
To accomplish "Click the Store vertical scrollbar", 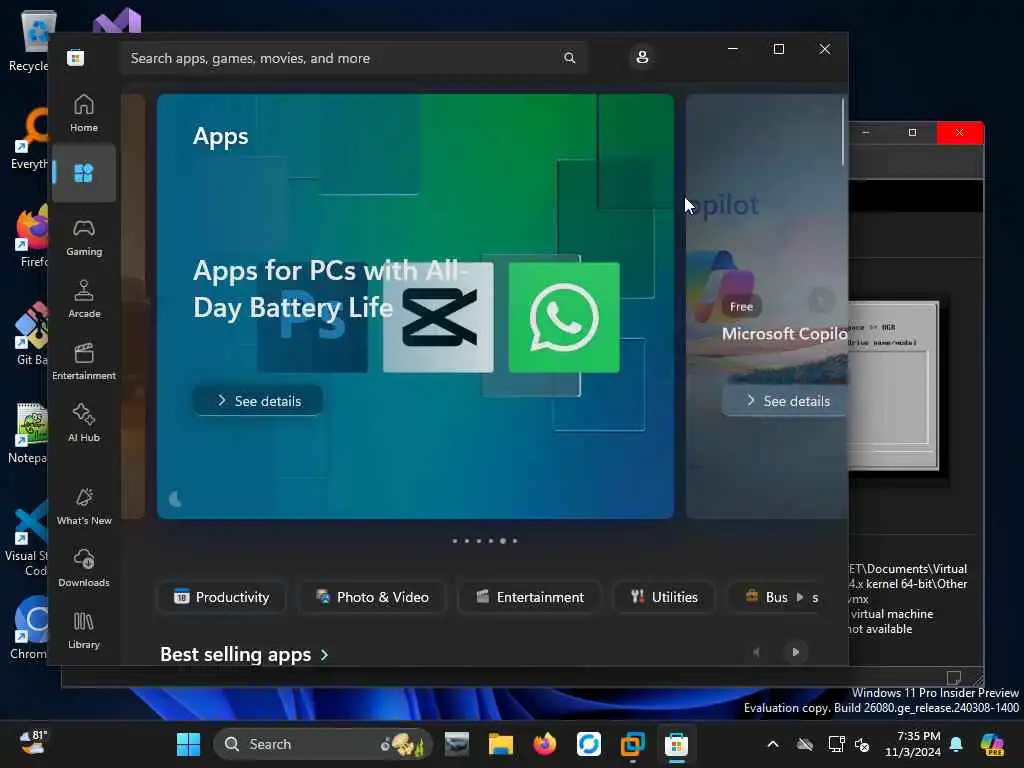I will (843, 133).
